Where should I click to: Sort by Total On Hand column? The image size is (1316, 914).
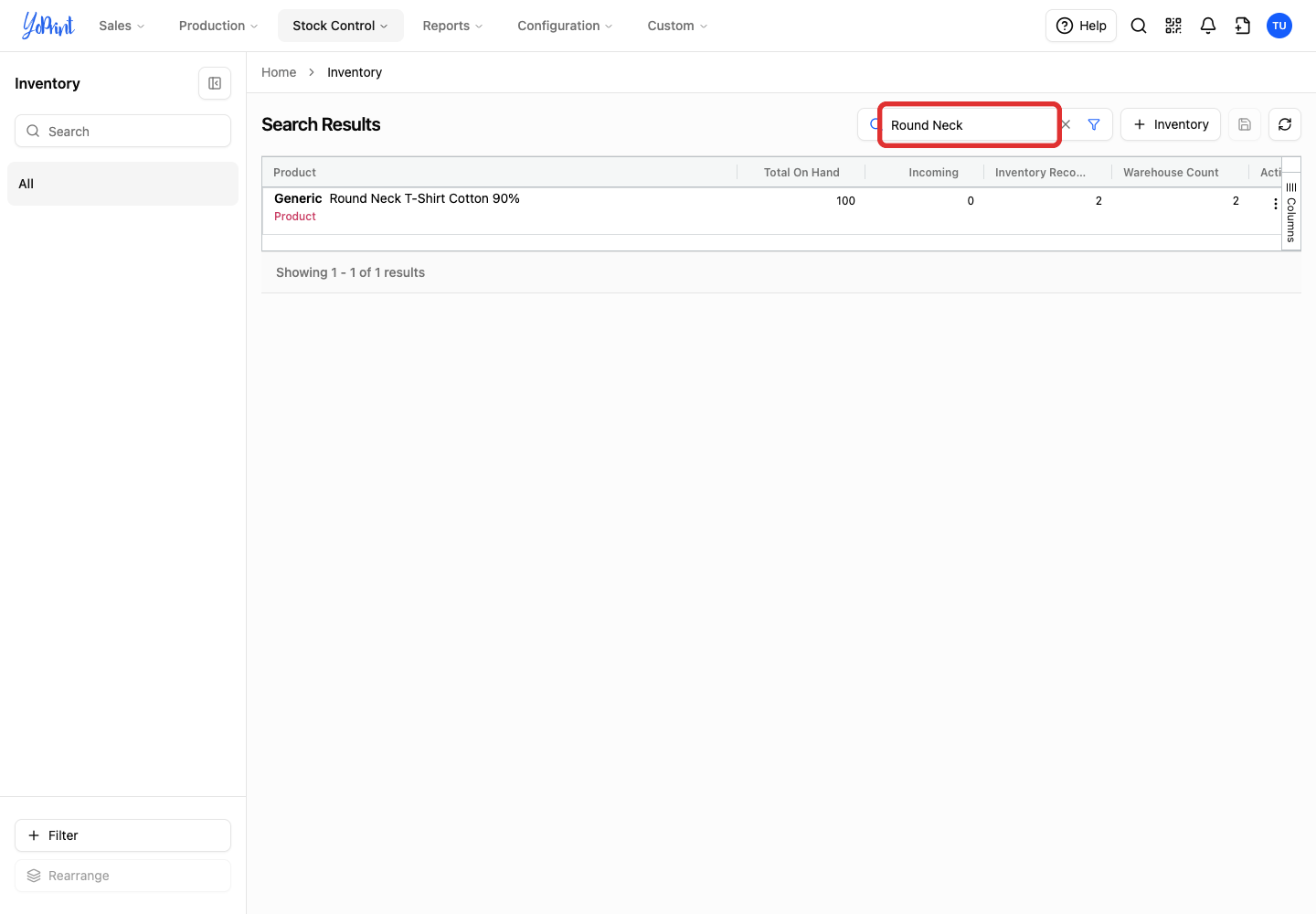[x=801, y=172]
